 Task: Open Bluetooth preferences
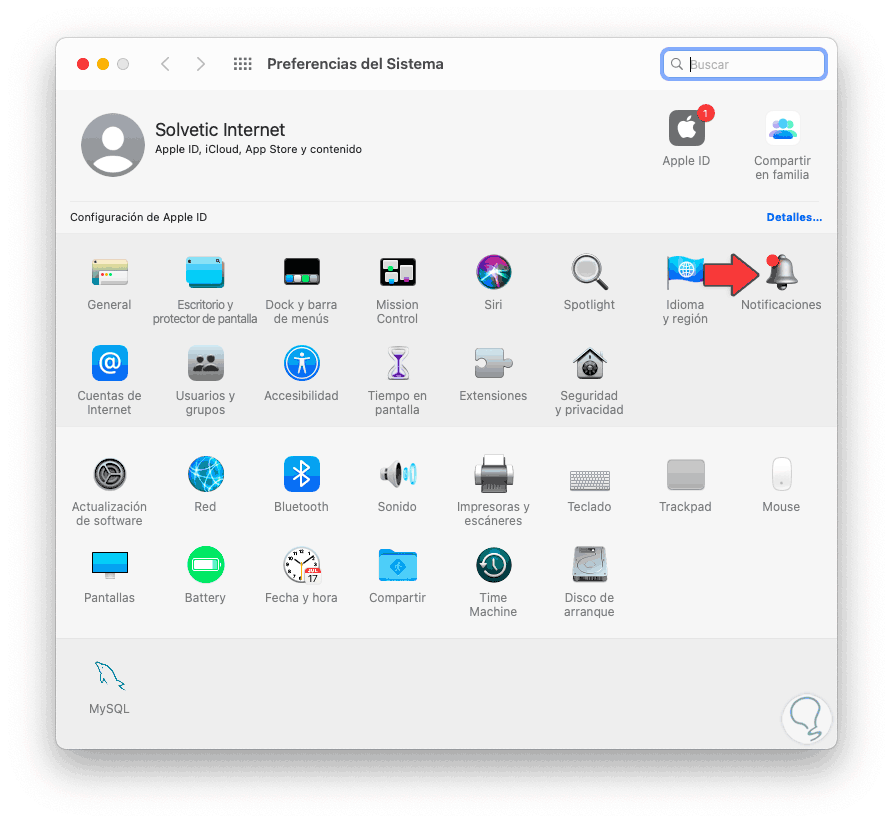point(301,474)
